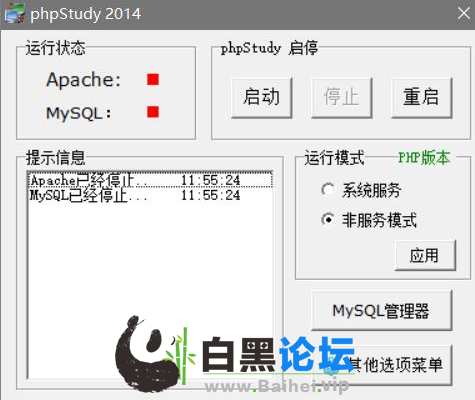Viewport: 475px width, 400px height.
Task: Click the MySQL label in 运行状态
Action: (x=79, y=113)
